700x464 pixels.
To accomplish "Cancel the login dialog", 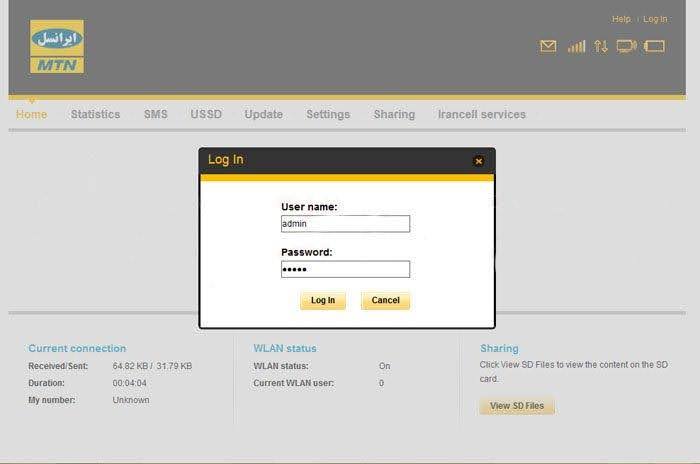I will pos(385,301).
